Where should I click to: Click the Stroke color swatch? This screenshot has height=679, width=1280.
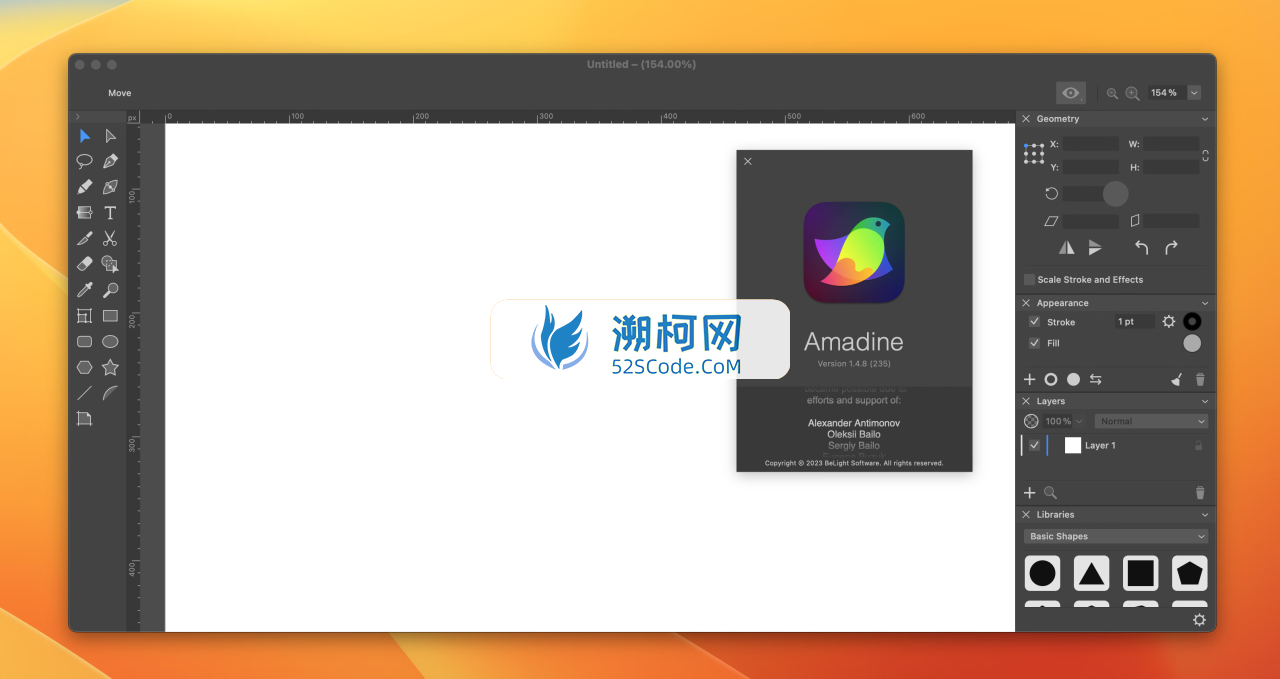coord(1192,322)
